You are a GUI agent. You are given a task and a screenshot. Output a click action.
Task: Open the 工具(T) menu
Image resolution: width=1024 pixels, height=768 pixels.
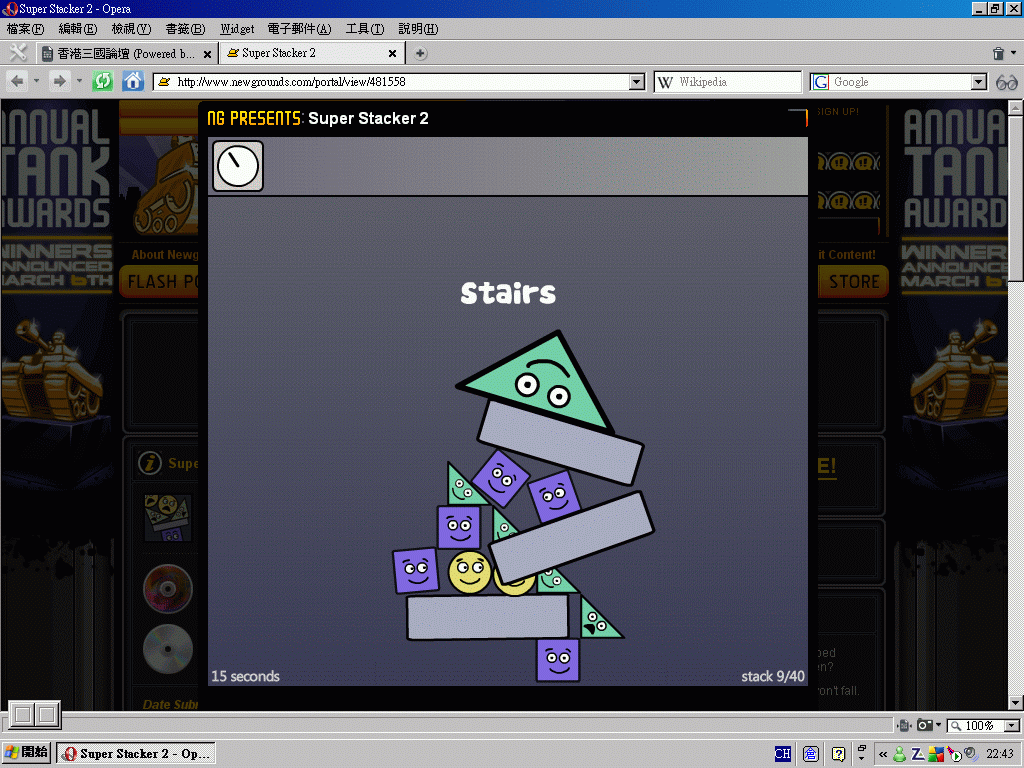click(x=365, y=29)
